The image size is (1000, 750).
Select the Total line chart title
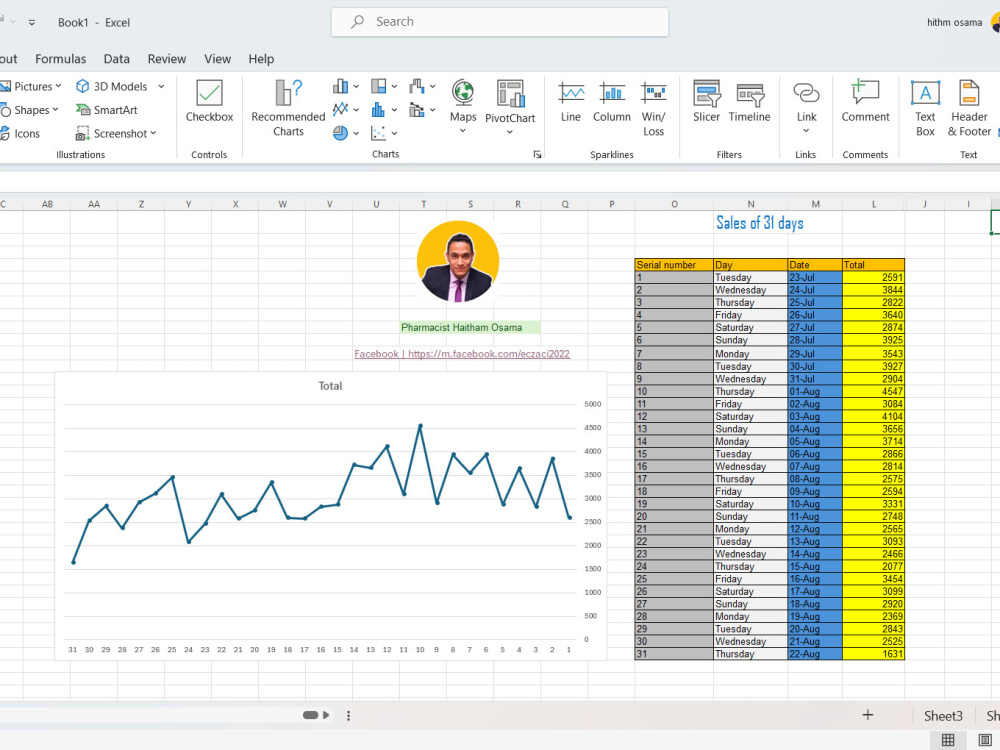(x=330, y=386)
